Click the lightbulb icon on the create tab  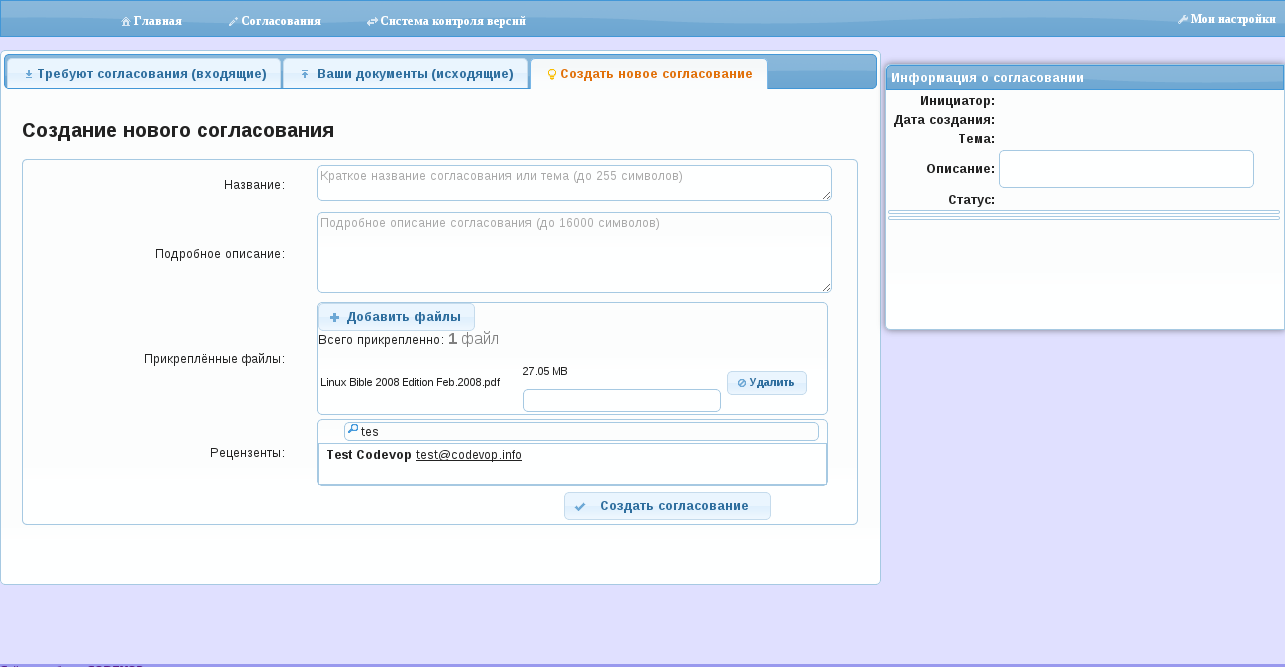click(x=551, y=74)
